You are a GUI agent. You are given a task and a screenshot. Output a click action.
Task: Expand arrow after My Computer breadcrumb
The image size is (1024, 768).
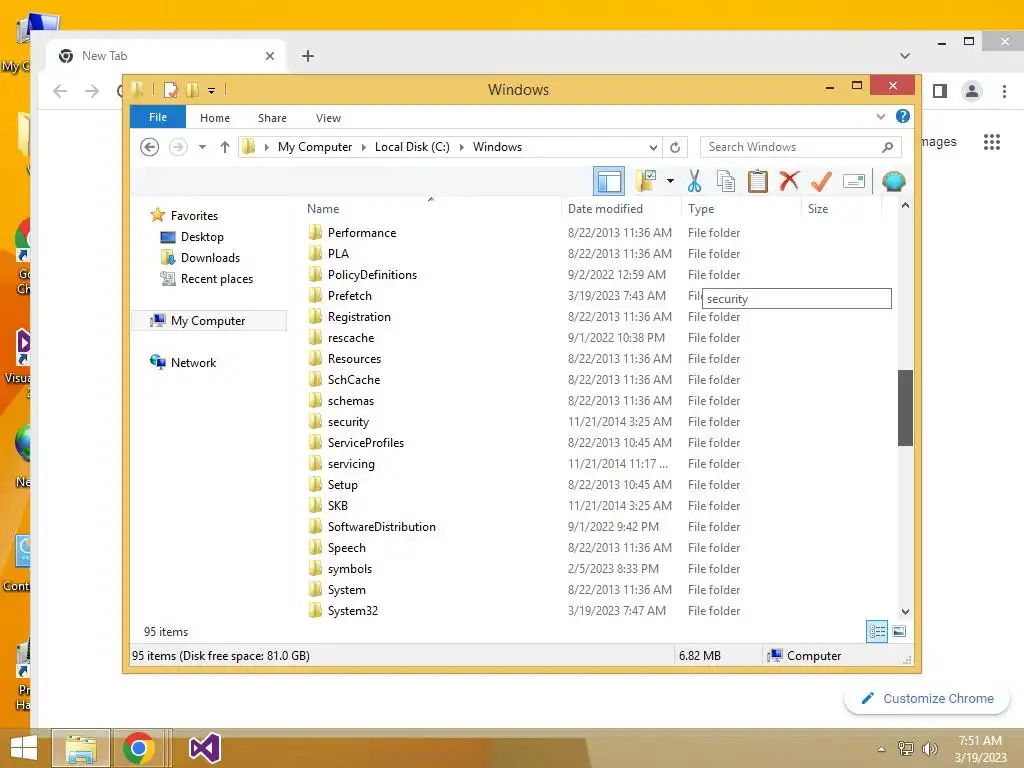click(x=364, y=147)
